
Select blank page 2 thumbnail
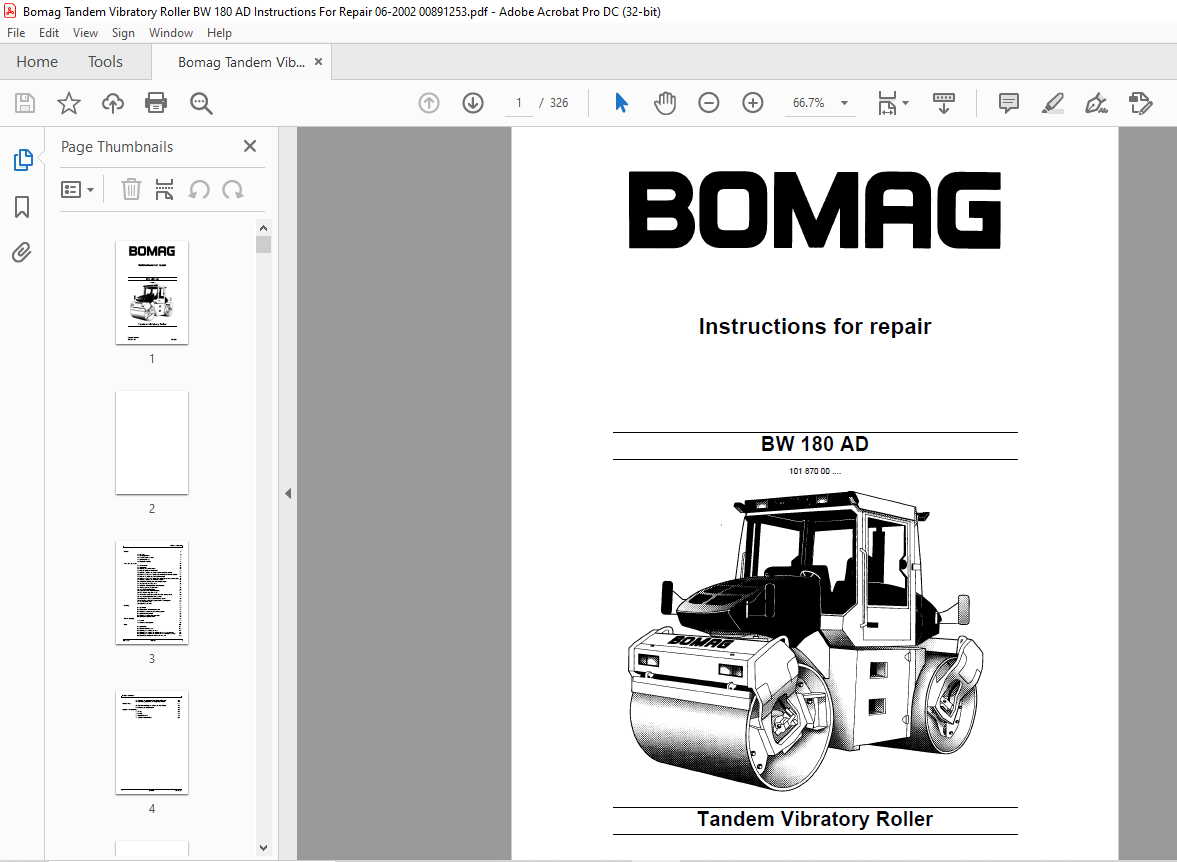(152, 442)
